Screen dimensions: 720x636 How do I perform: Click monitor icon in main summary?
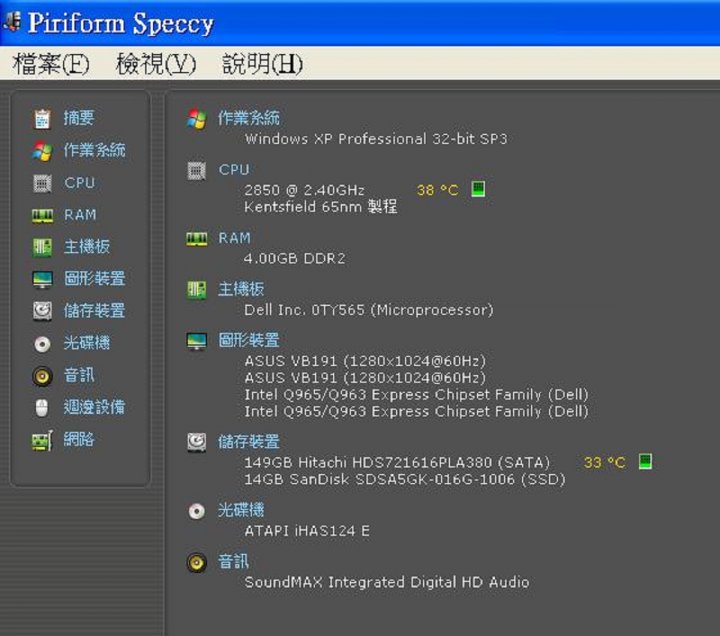tap(197, 341)
